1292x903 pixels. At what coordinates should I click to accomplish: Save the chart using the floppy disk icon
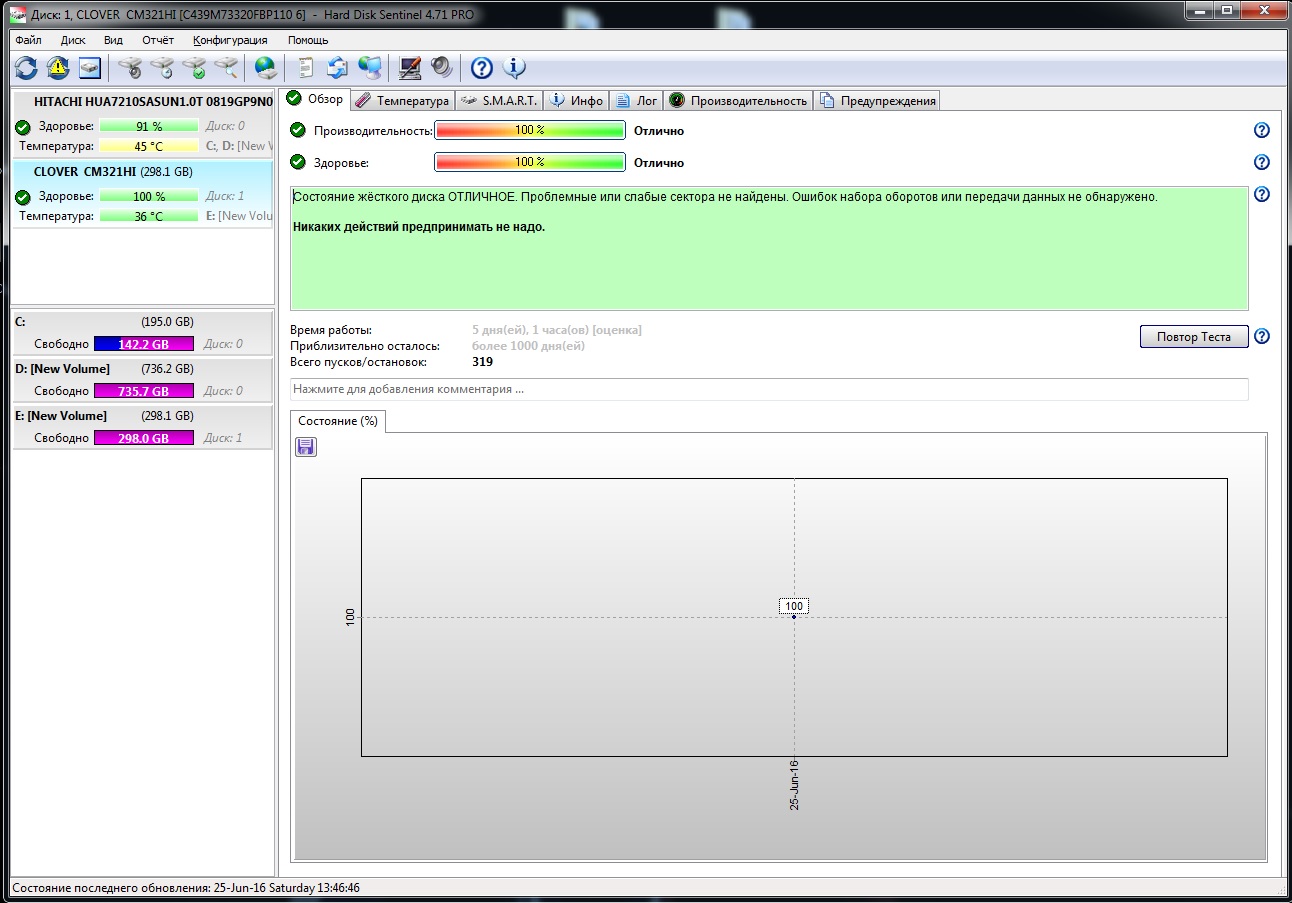tap(306, 447)
